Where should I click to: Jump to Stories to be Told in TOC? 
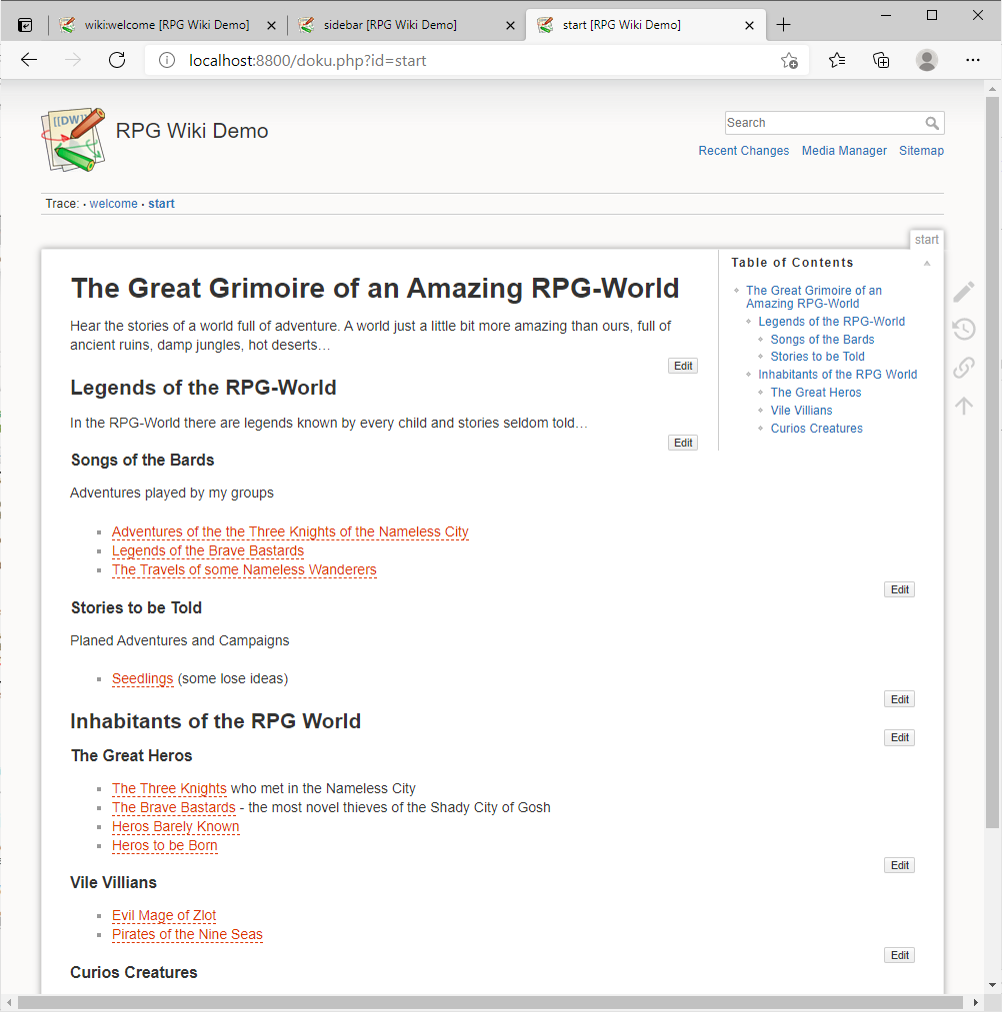click(x=817, y=356)
